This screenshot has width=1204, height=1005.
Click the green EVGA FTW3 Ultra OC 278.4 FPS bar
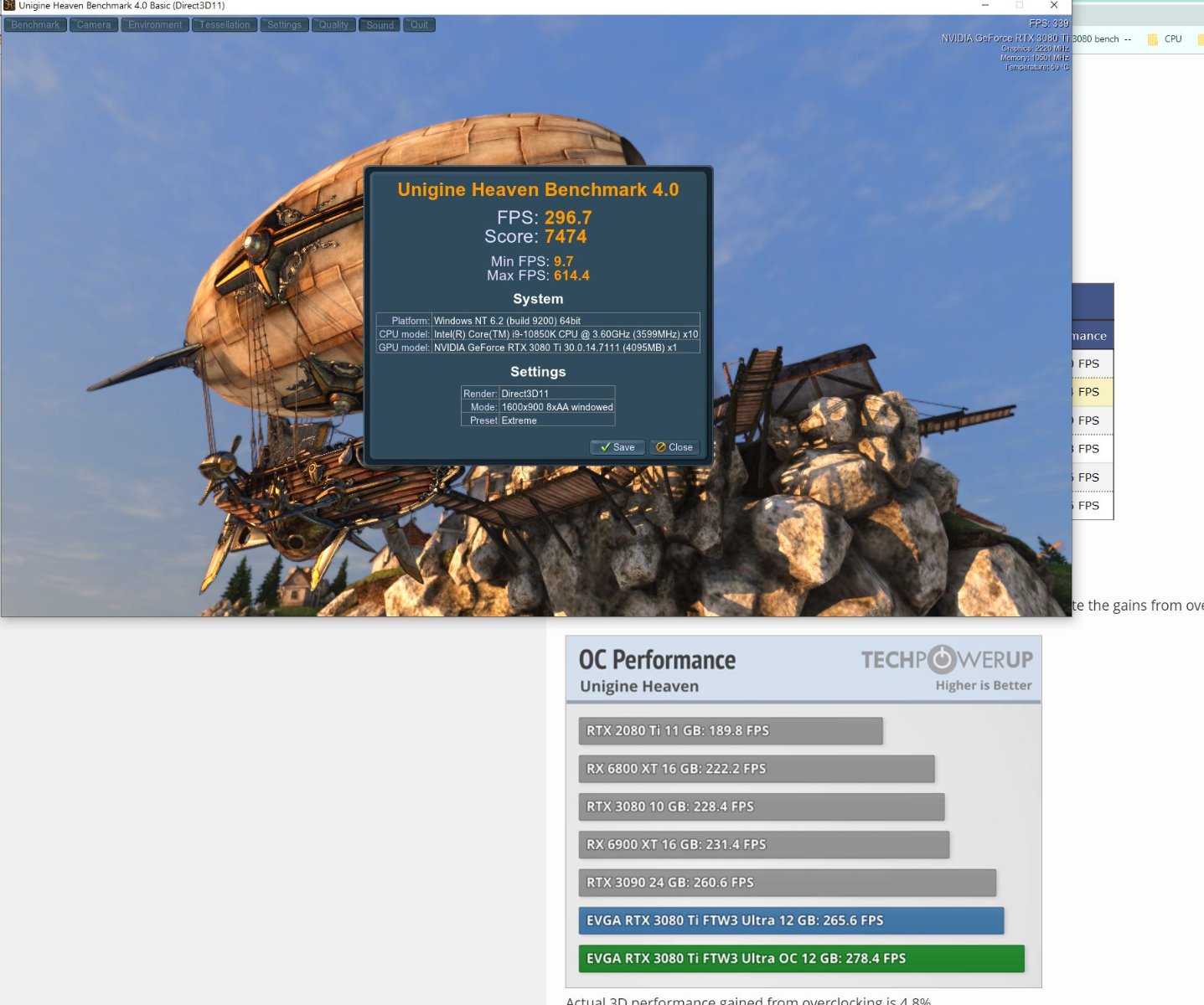click(801, 958)
